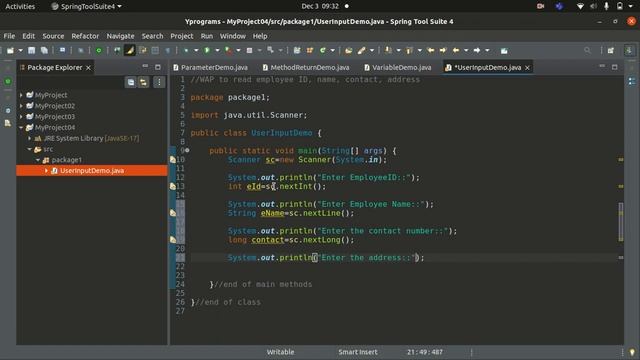Go to Last Edit Location arrow icon
The width and height of the screenshot is (640, 360).
click(x=430, y=51)
